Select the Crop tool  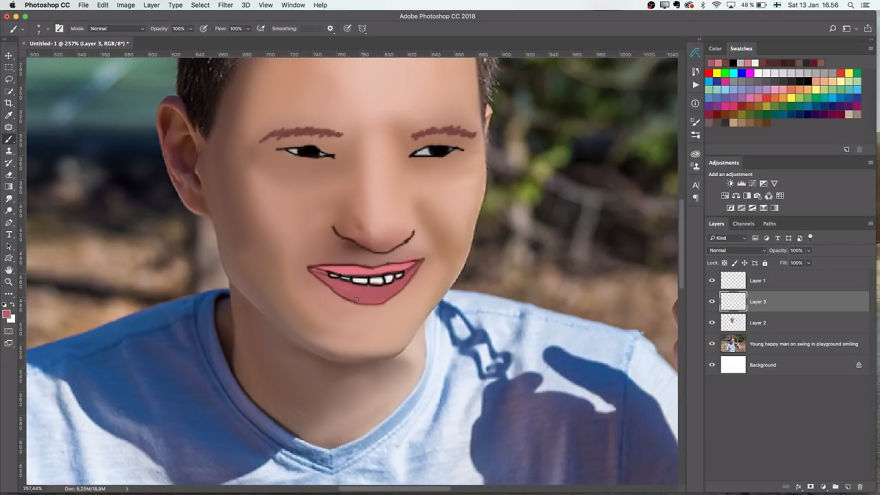(x=9, y=103)
